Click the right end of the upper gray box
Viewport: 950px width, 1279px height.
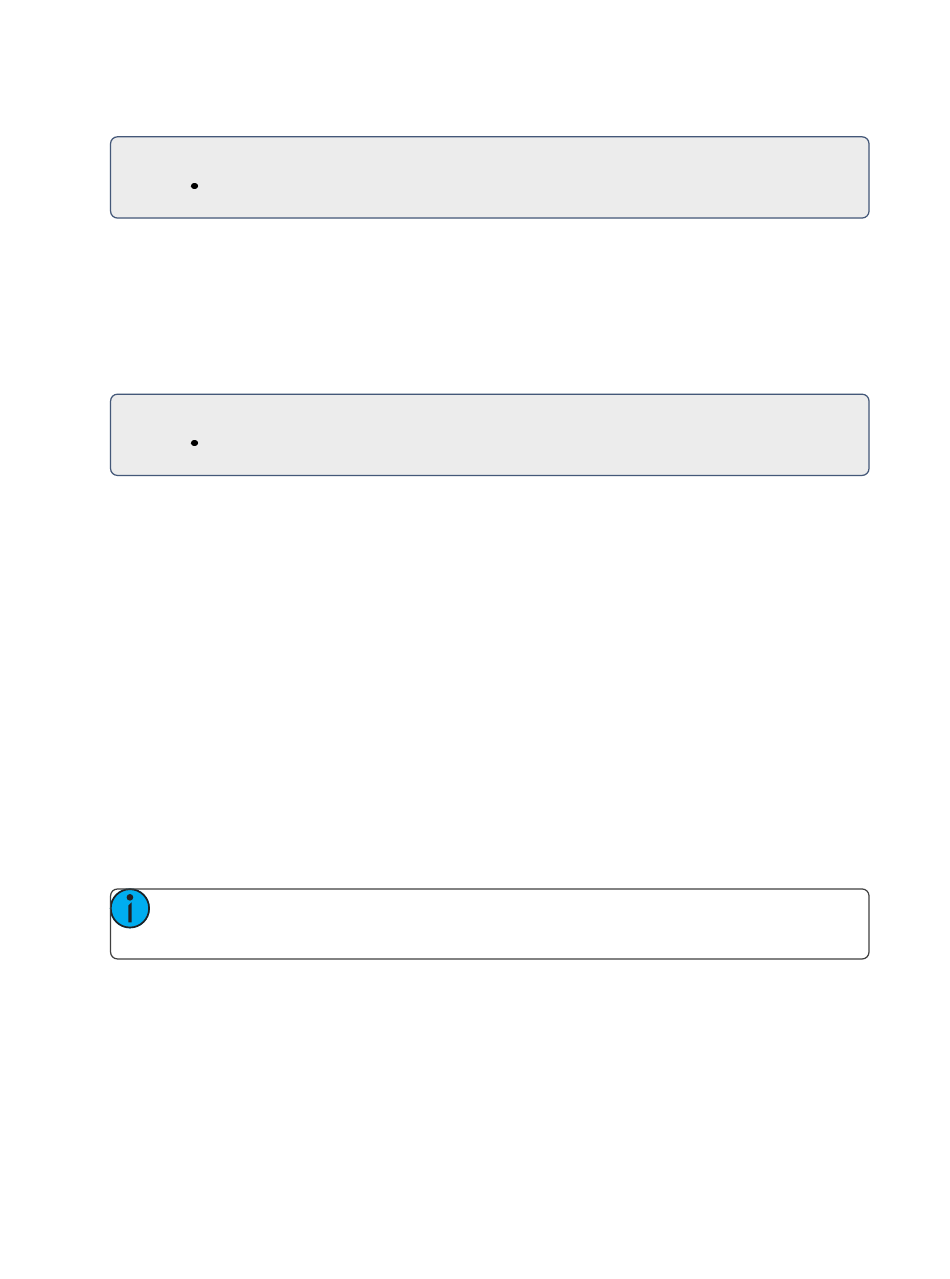click(860, 177)
